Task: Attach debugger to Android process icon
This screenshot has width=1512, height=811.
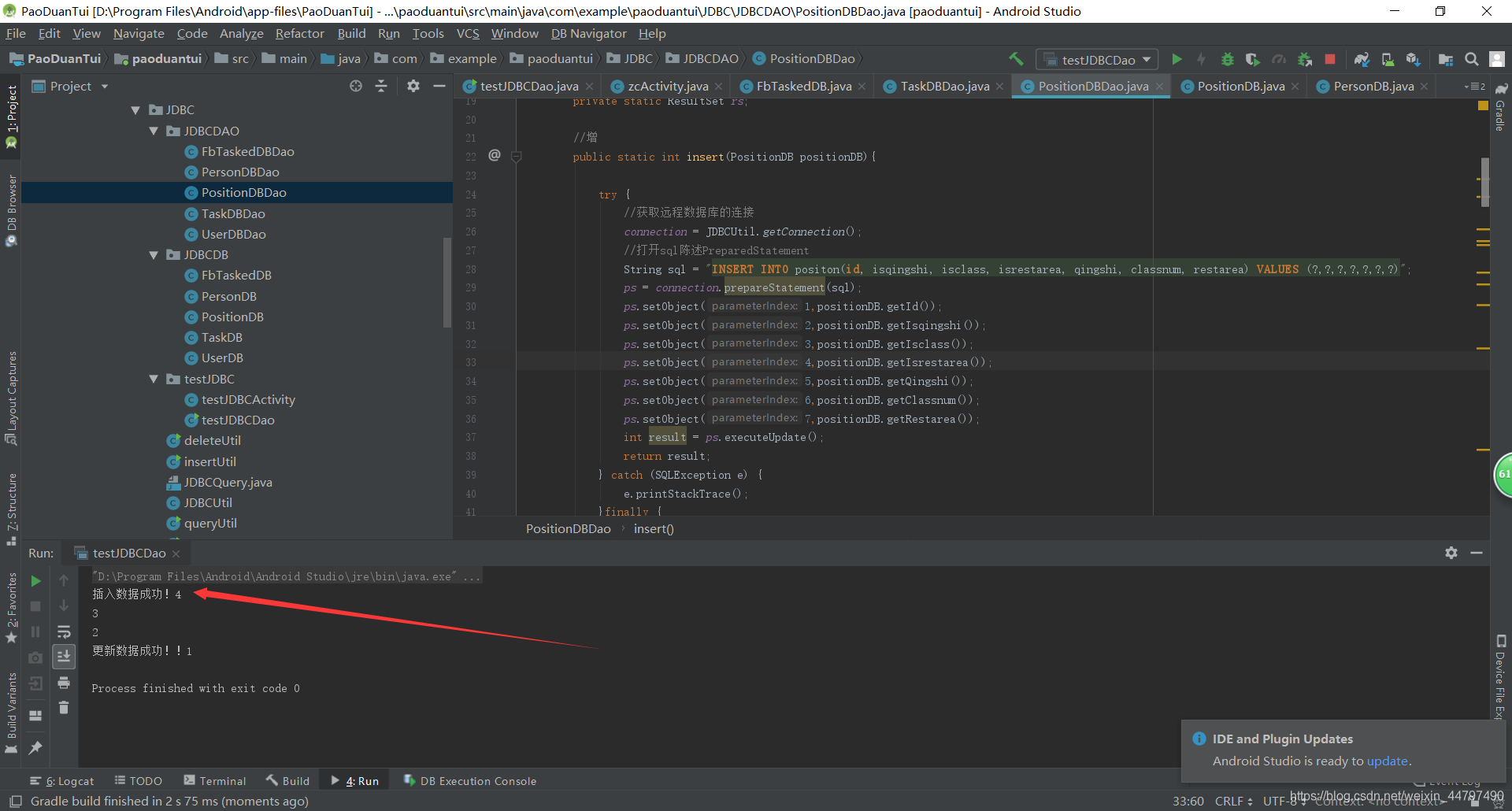Action: pyautogui.click(x=1305, y=59)
